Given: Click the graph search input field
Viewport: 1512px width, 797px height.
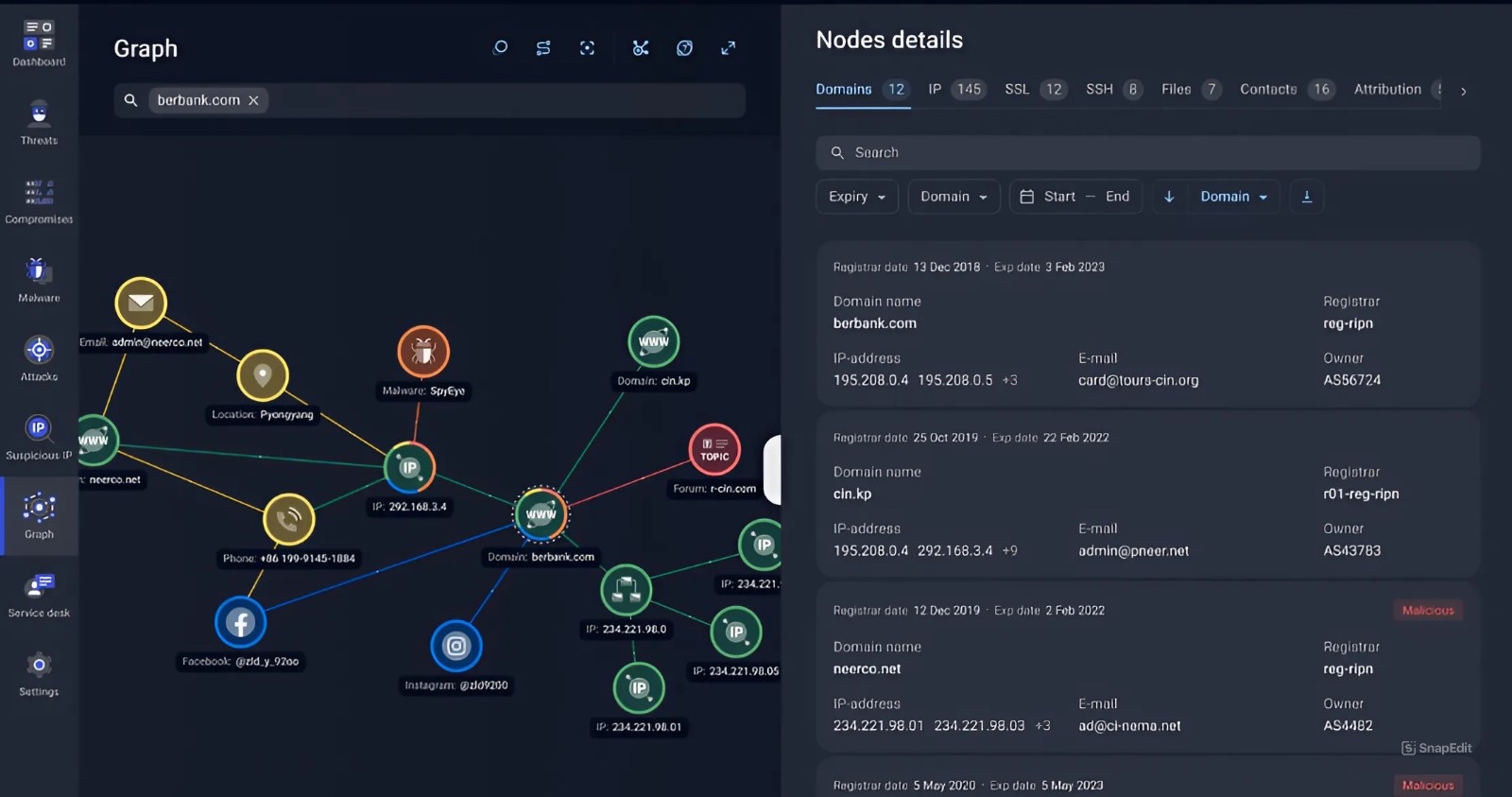Looking at the screenshot, I should coord(429,100).
